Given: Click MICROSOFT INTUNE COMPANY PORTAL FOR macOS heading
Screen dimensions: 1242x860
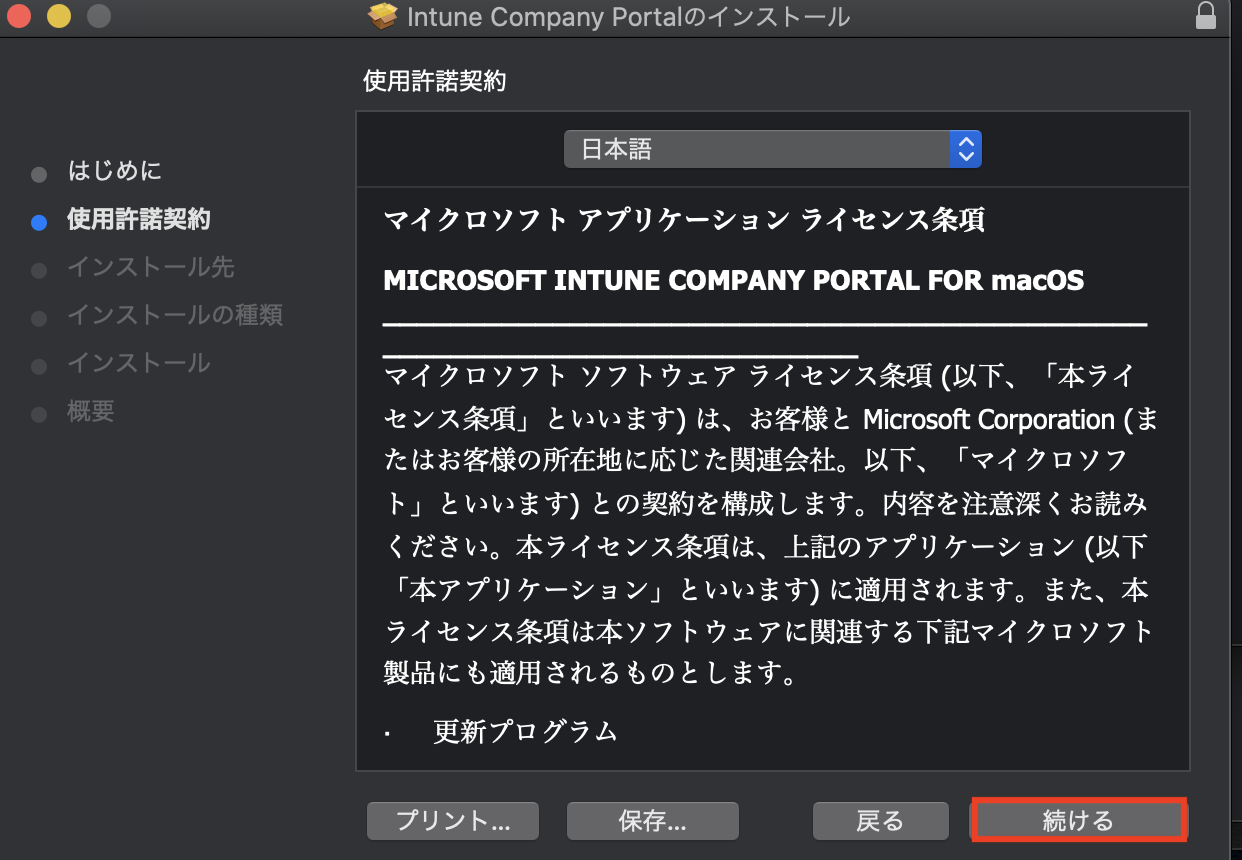Looking at the screenshot, I should tap(734, 280).
